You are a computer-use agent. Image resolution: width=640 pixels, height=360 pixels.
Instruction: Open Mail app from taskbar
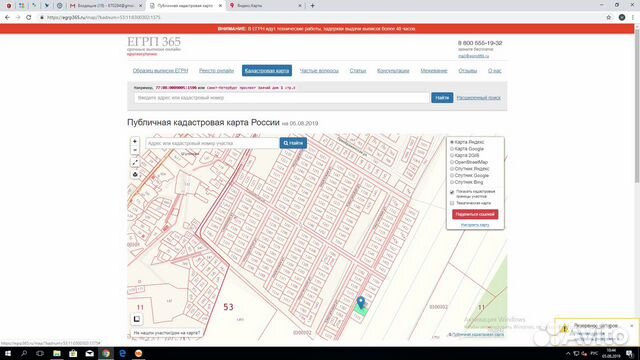pyautogui.click(x=89, y=353)
